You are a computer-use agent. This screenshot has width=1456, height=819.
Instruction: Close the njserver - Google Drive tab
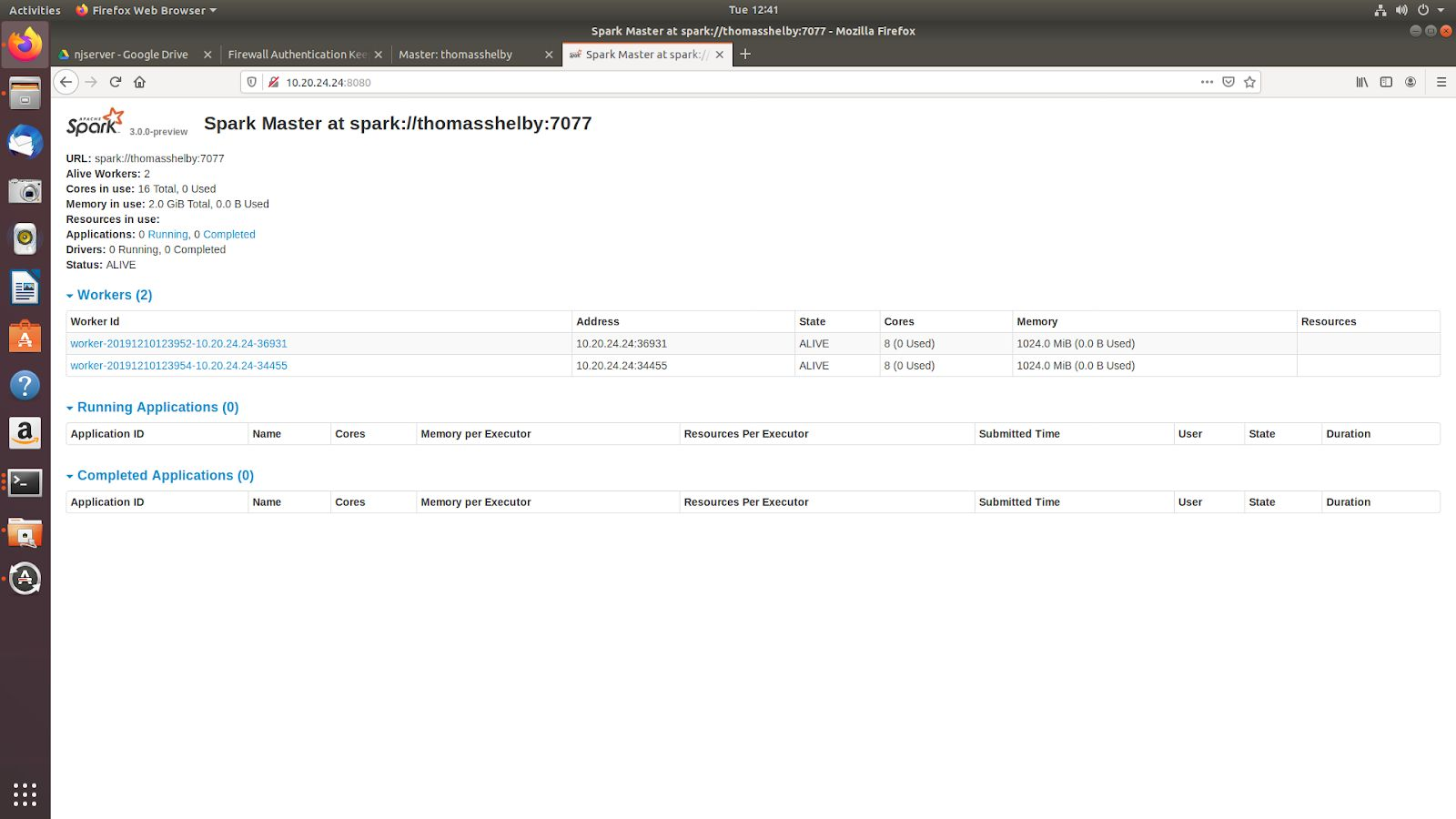pyautogui.click(x=207, y=55)
